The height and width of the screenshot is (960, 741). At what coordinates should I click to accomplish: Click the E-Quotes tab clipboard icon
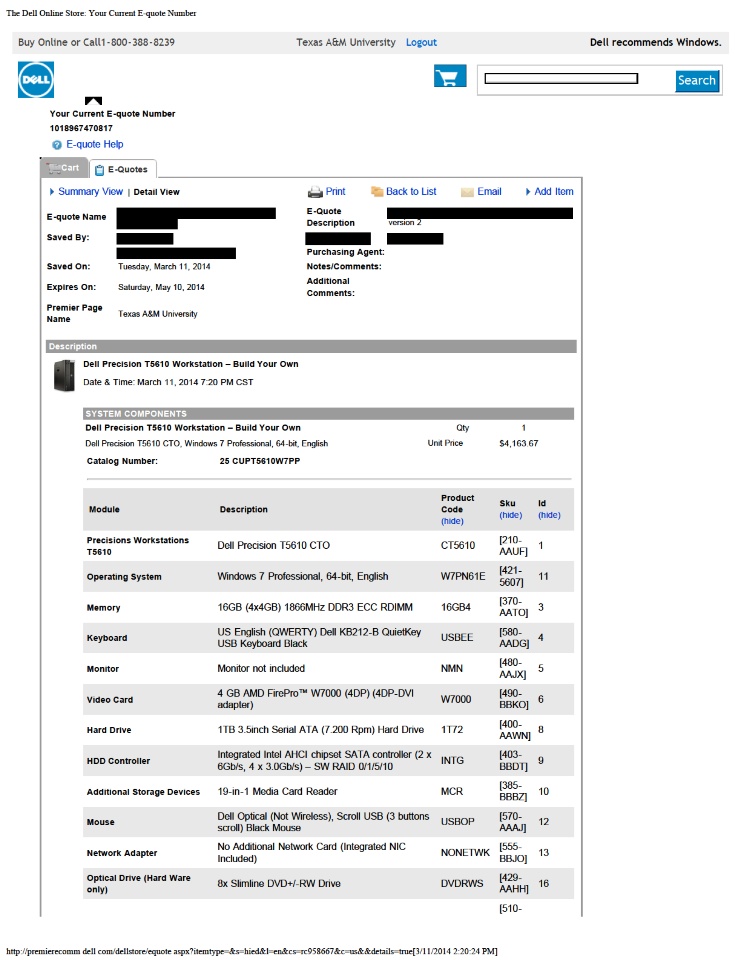[x=99, y=170]
